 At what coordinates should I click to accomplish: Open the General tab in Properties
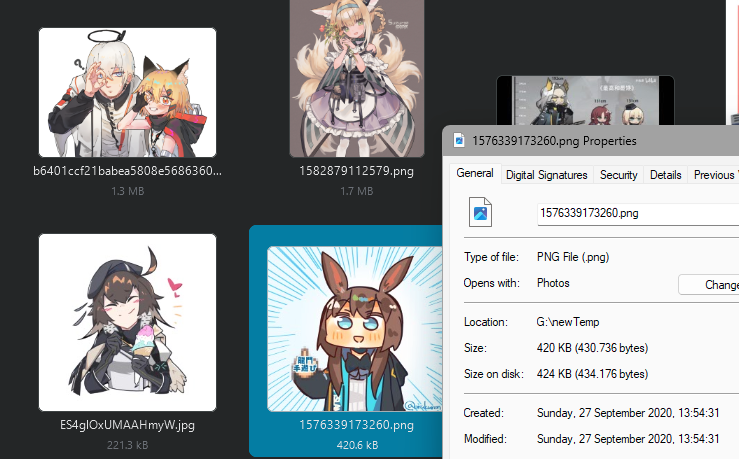tap(475, 173)
